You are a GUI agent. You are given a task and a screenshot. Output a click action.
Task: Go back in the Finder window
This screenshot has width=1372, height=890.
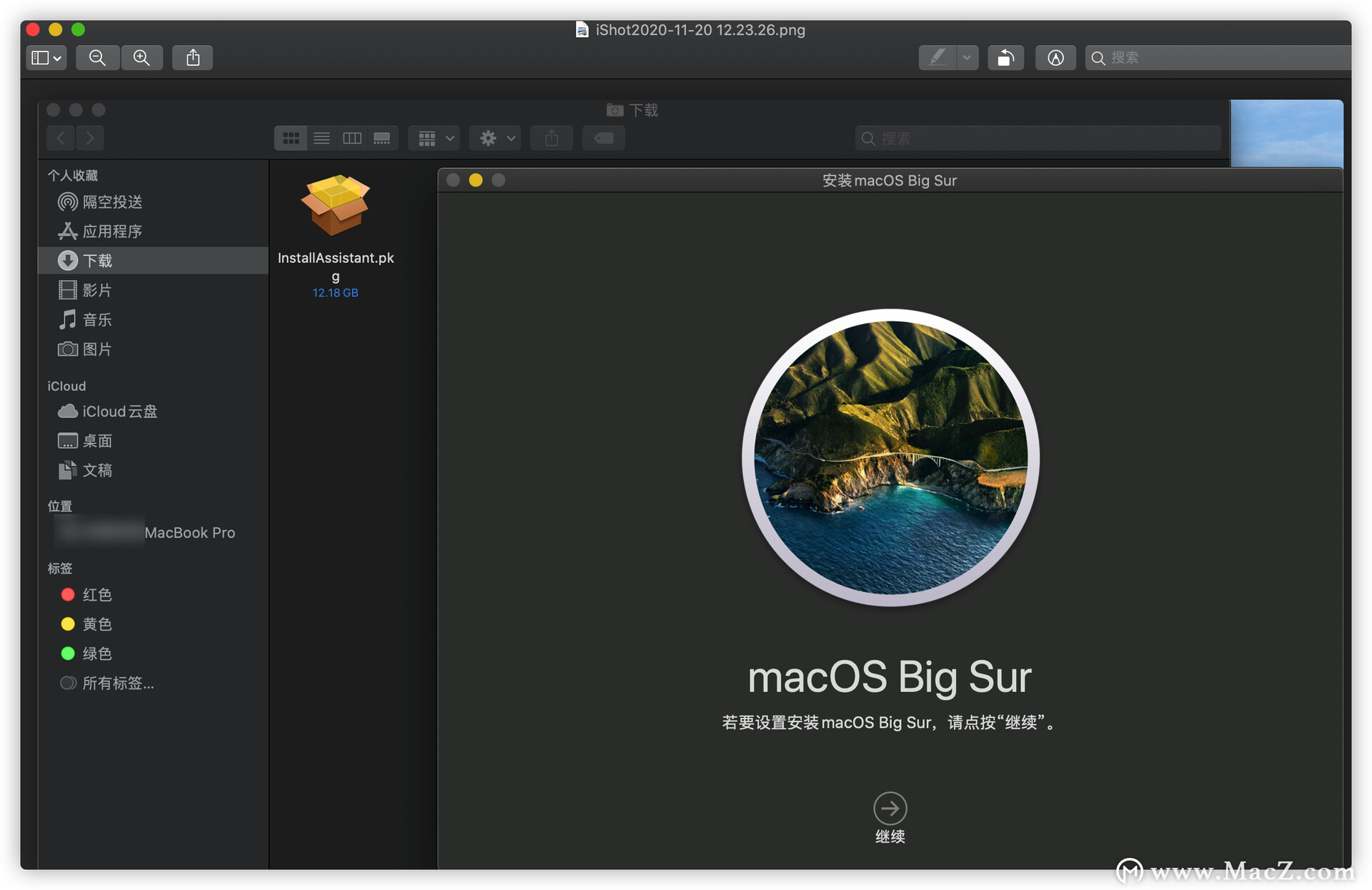coord(61,138)
